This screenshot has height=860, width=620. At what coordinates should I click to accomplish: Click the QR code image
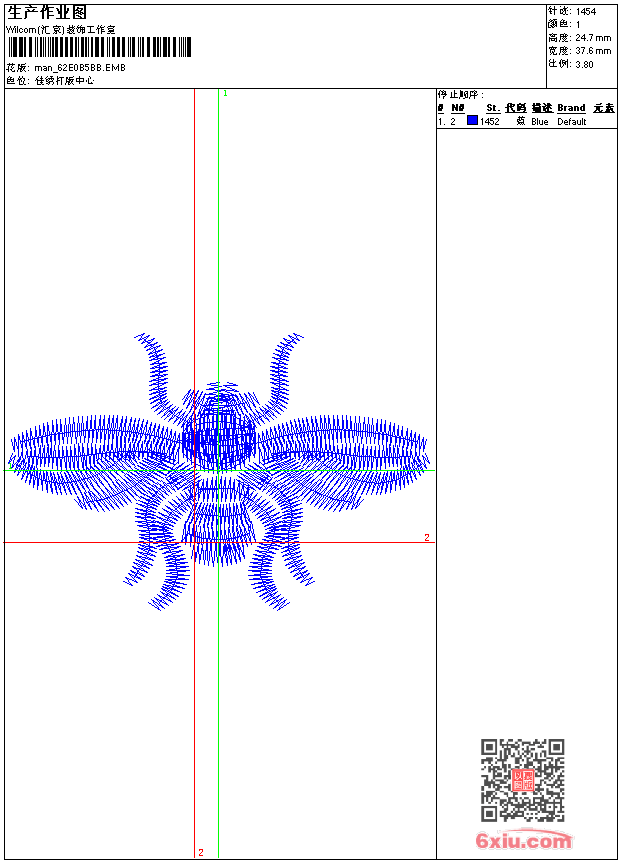522,780
